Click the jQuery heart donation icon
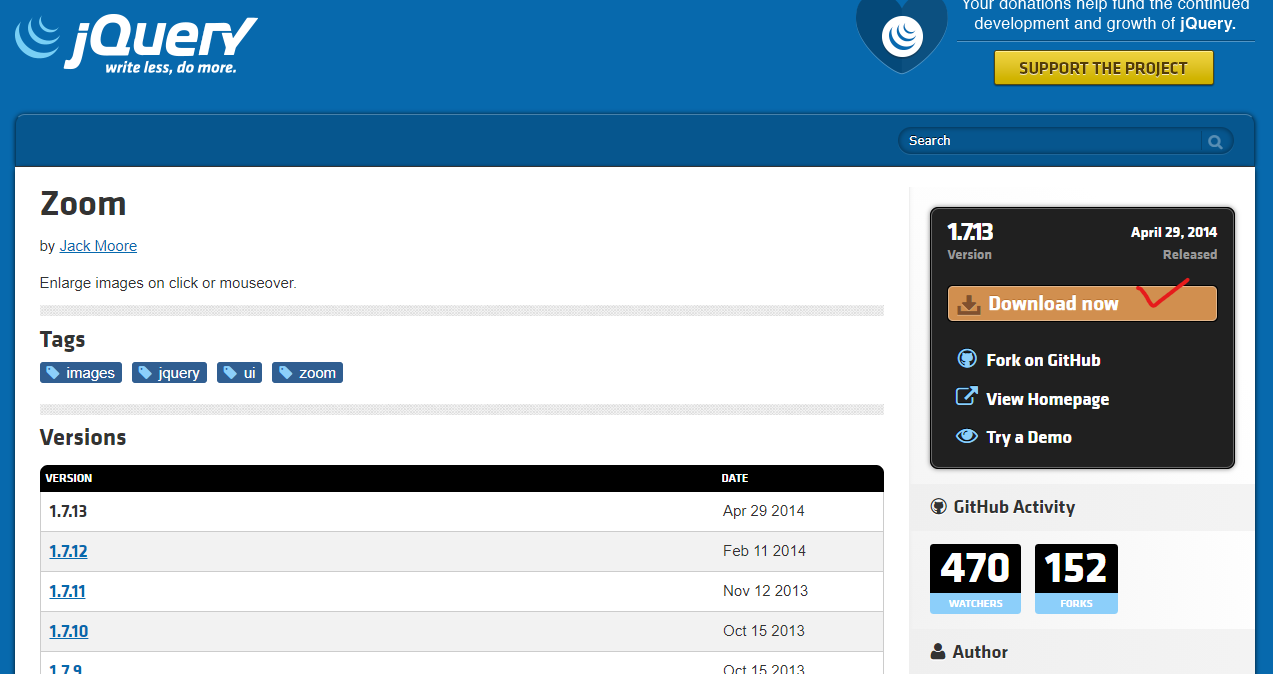Screen dimensions: 1273x674 click(x=902, y=35)
